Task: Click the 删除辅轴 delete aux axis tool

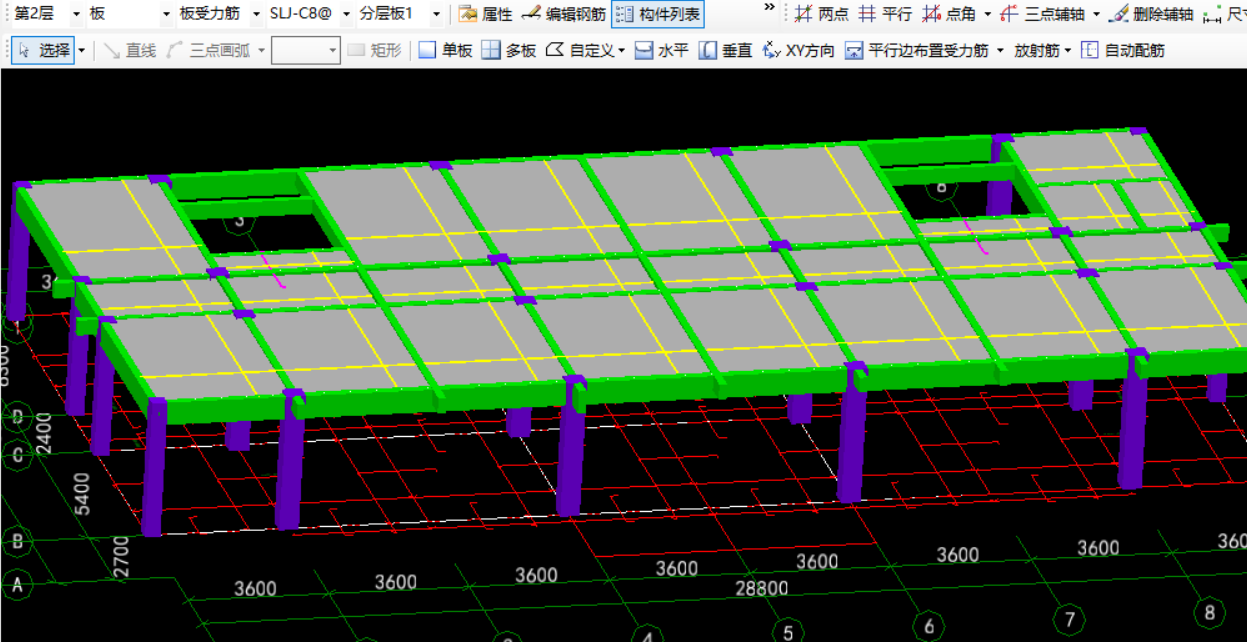Action: click(x=1151, y=14)
